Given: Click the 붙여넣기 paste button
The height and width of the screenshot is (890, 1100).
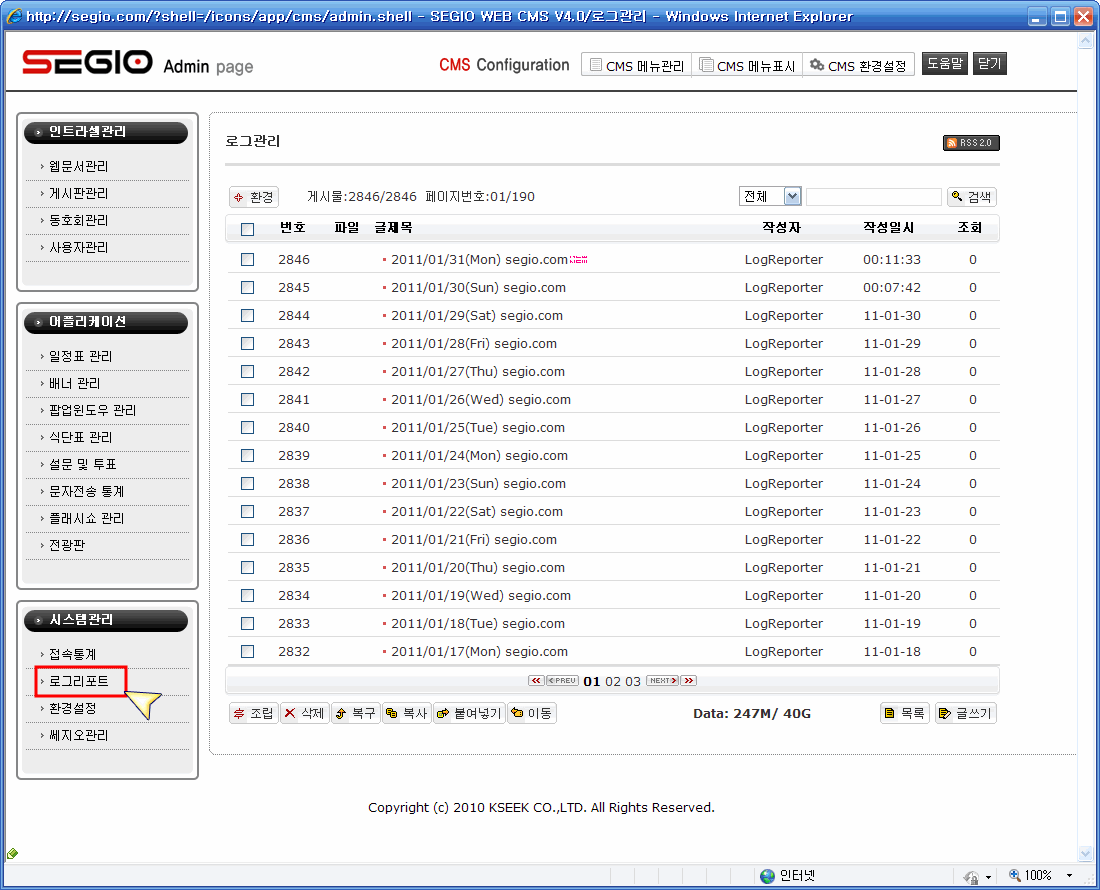Looking at the screenshot, I should [469, 713].
